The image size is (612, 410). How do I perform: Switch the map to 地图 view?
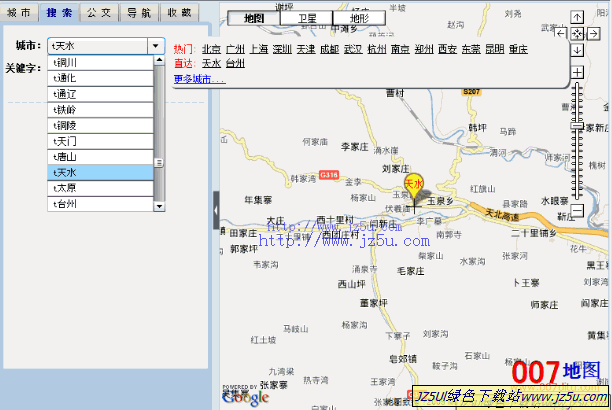point(254,18)
